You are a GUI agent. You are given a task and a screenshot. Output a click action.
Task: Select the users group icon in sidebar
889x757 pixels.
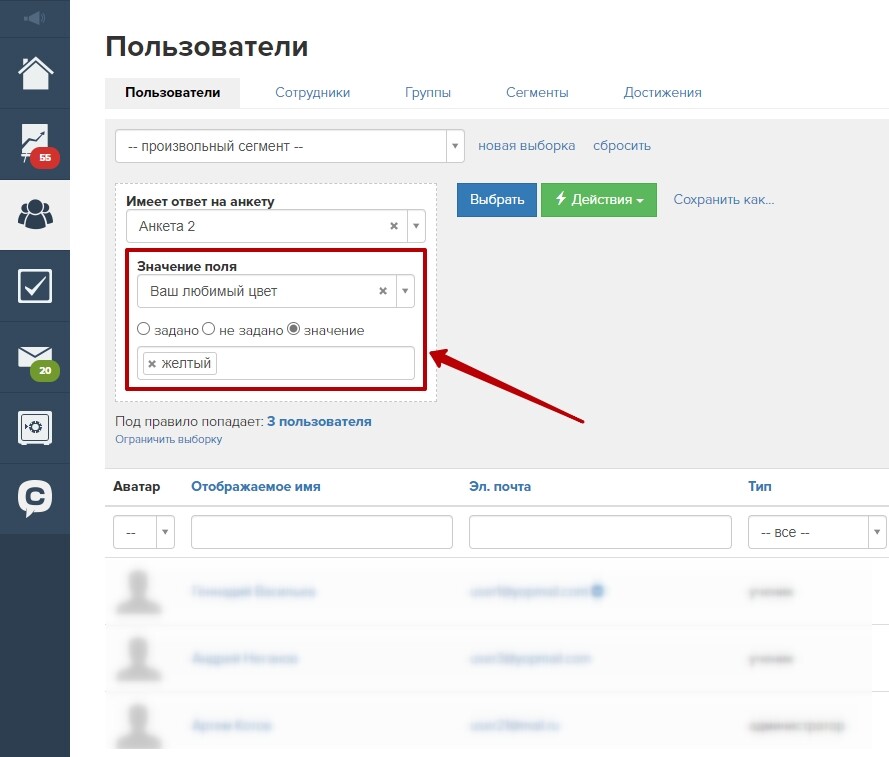[35, 214]
